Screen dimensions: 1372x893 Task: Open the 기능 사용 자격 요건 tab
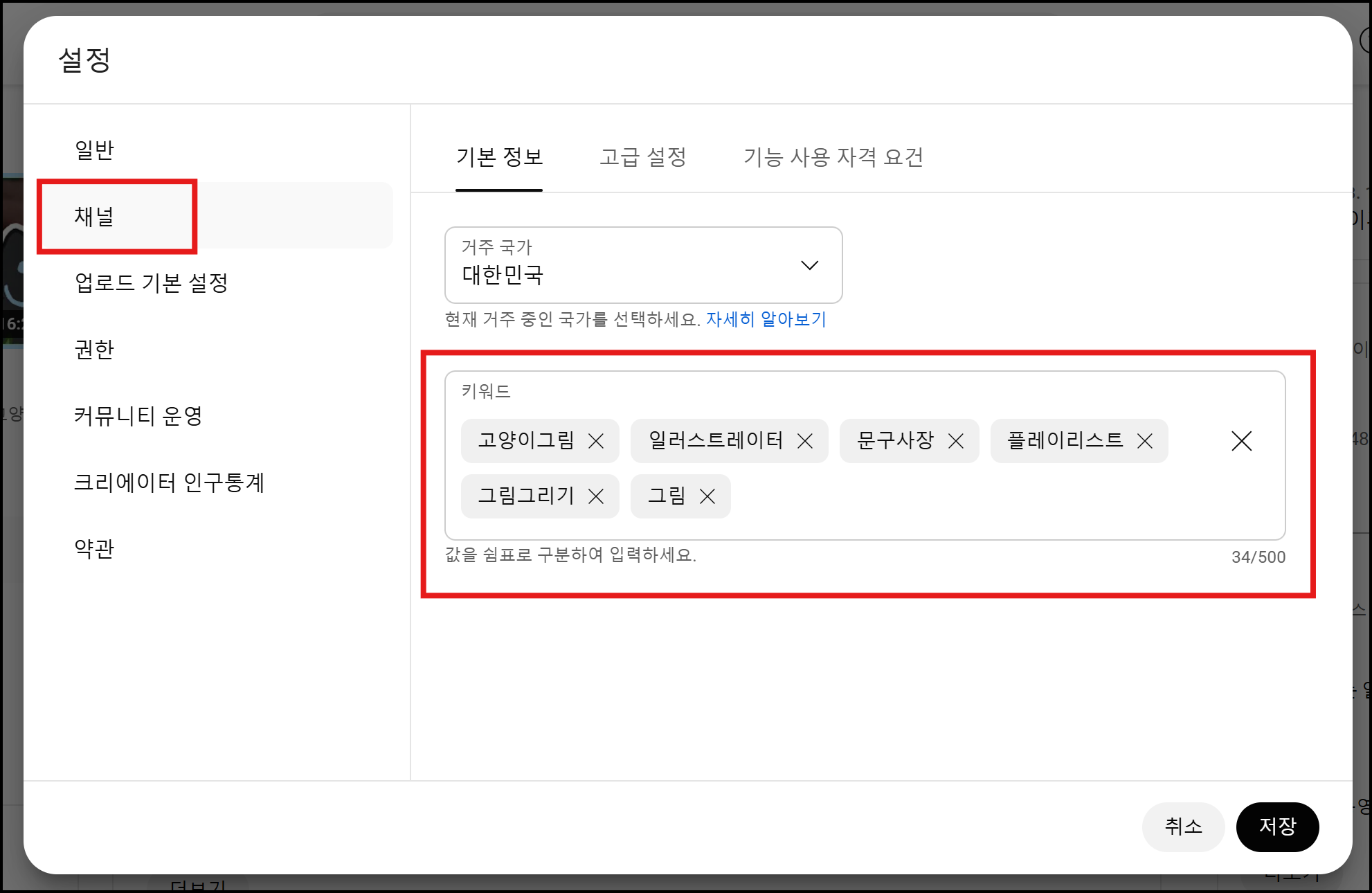(x=833, y=157)
